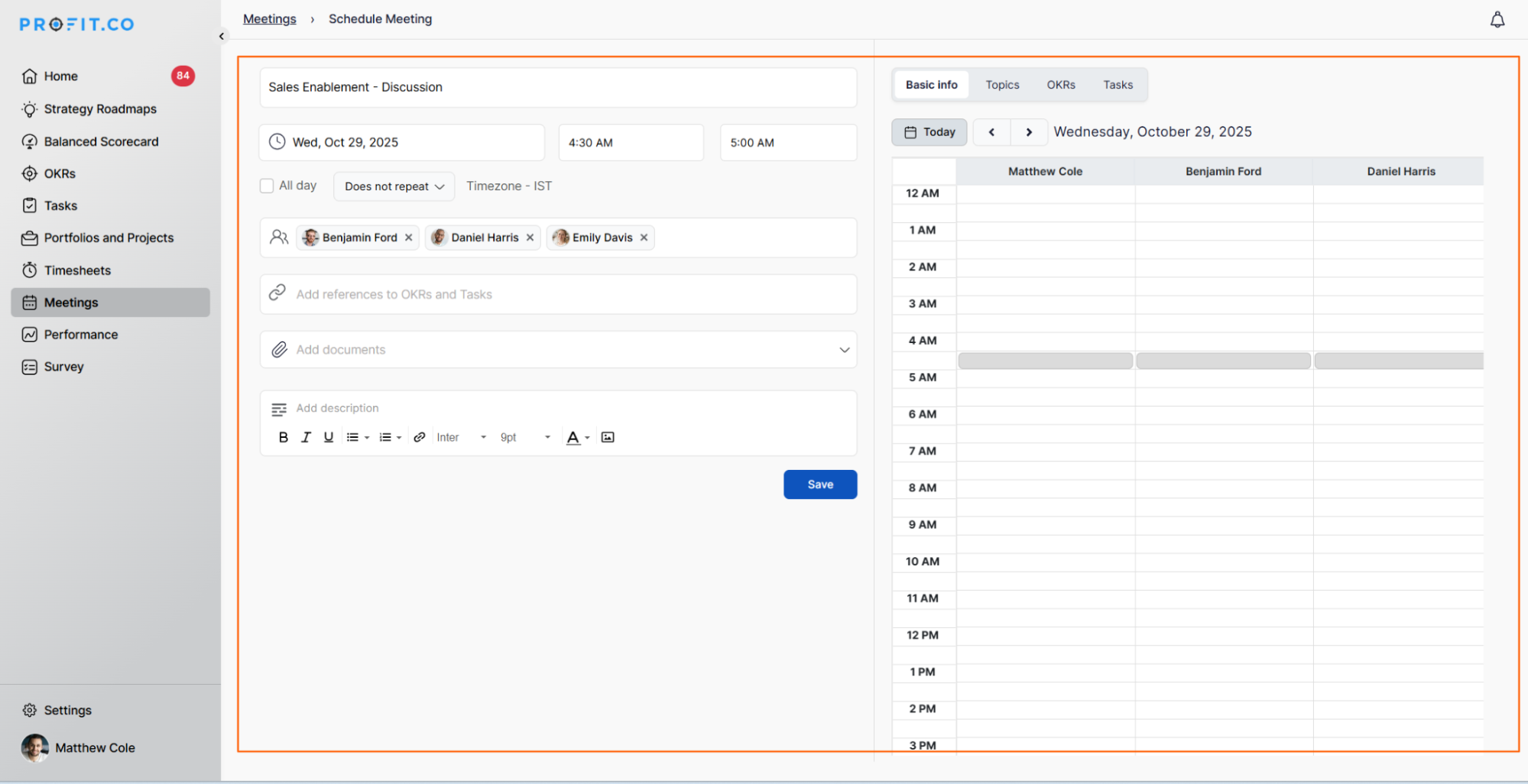Insert a link in description
Viewport: 1528px width, 784px height.
click(419, 437)
